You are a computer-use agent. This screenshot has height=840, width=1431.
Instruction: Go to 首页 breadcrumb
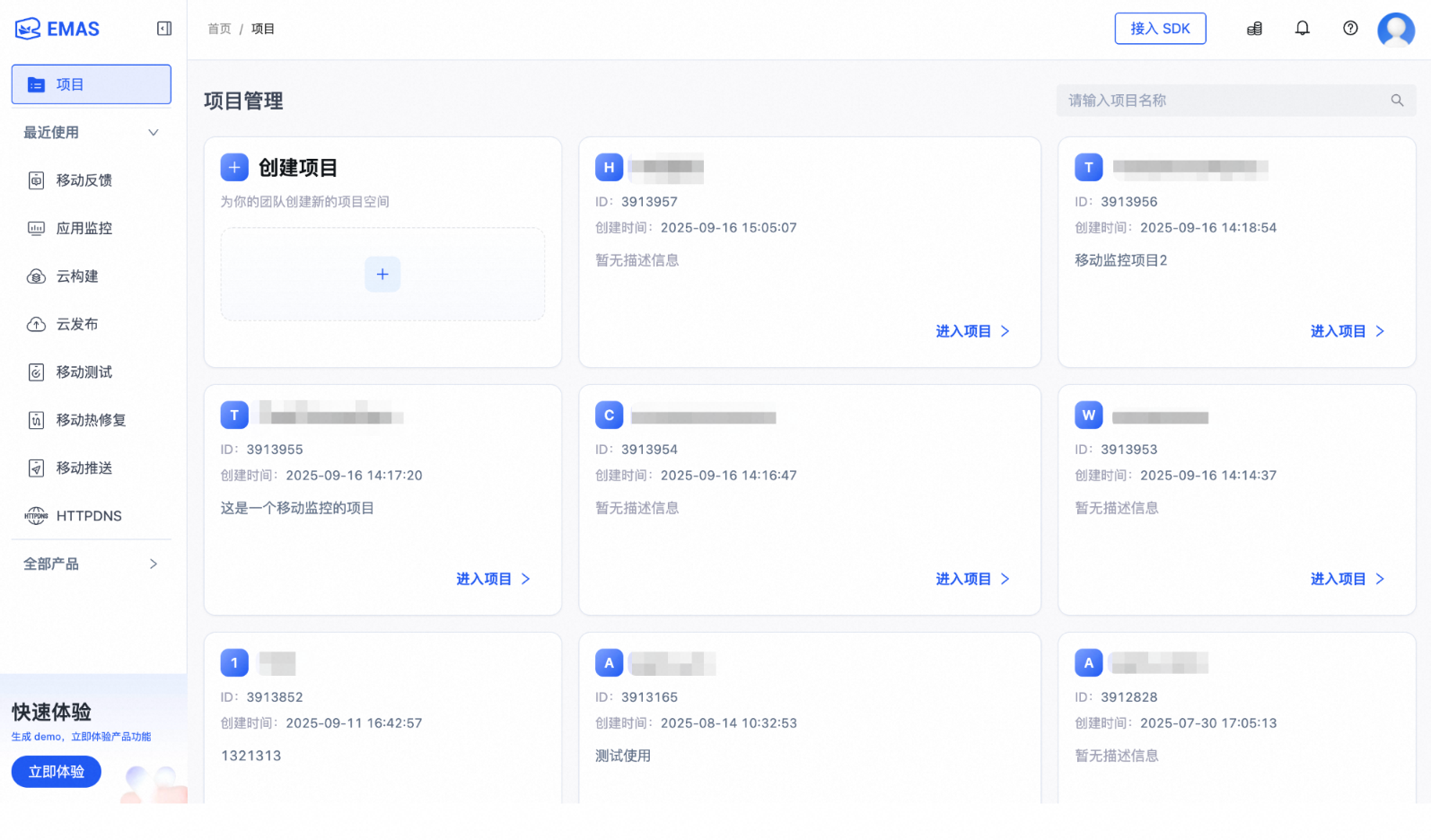(x=219, y=29)
